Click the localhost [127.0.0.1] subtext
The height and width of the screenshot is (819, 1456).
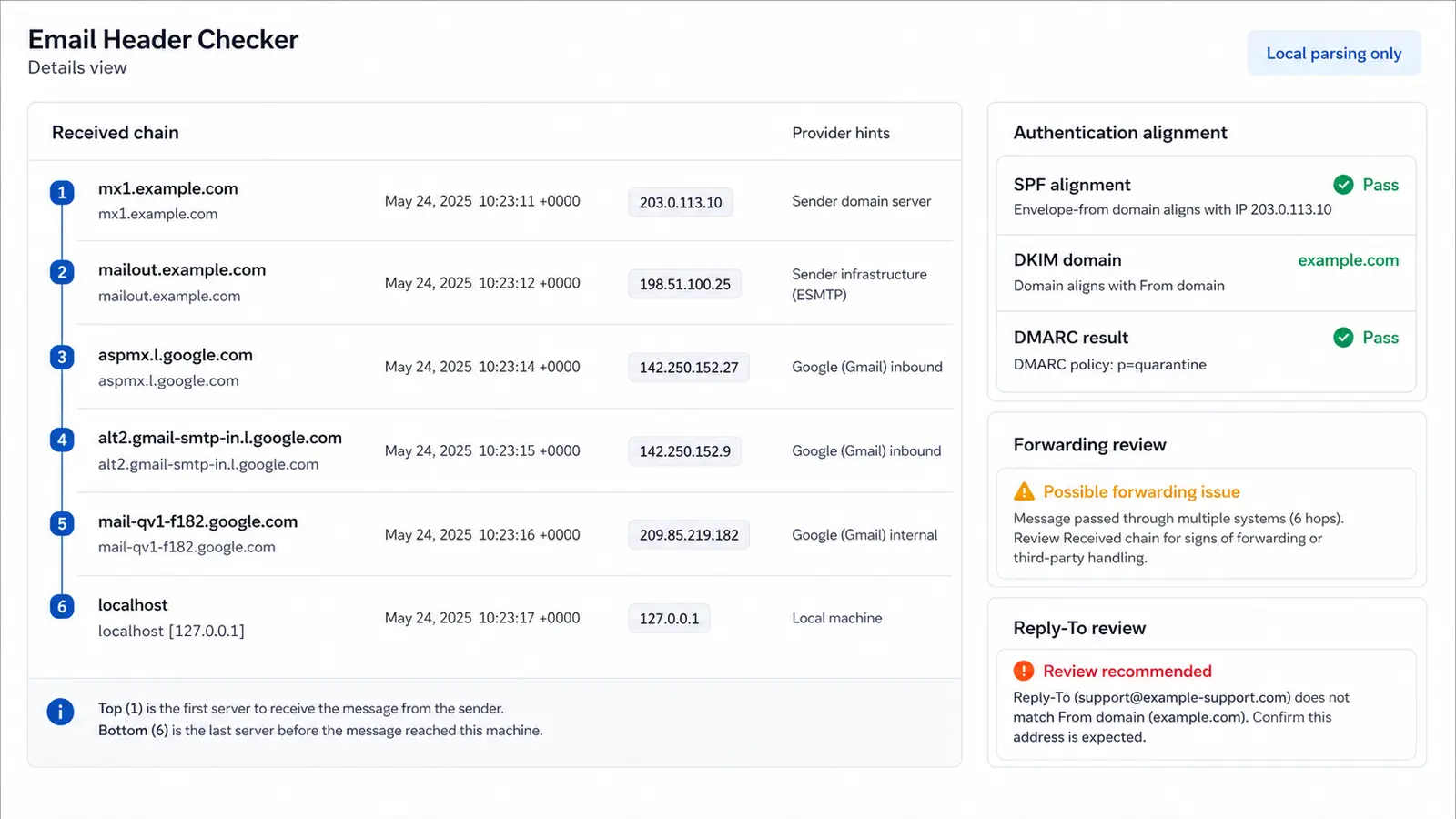pyautogui.click(x=171, y=631)
